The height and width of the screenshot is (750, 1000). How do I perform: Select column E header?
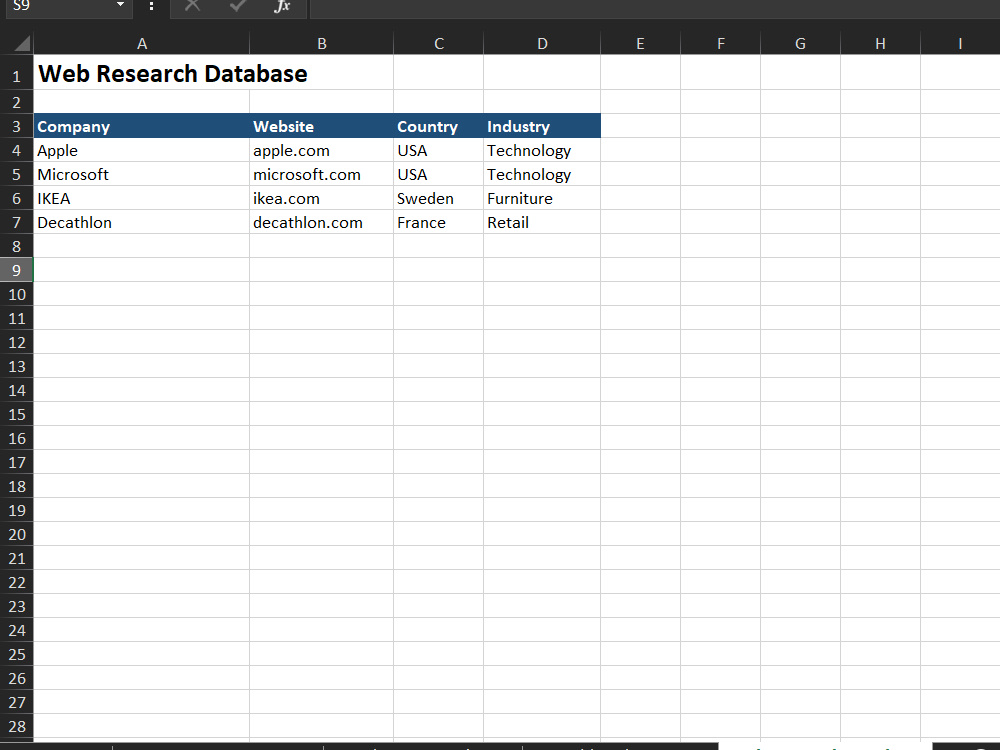[640, 43]
